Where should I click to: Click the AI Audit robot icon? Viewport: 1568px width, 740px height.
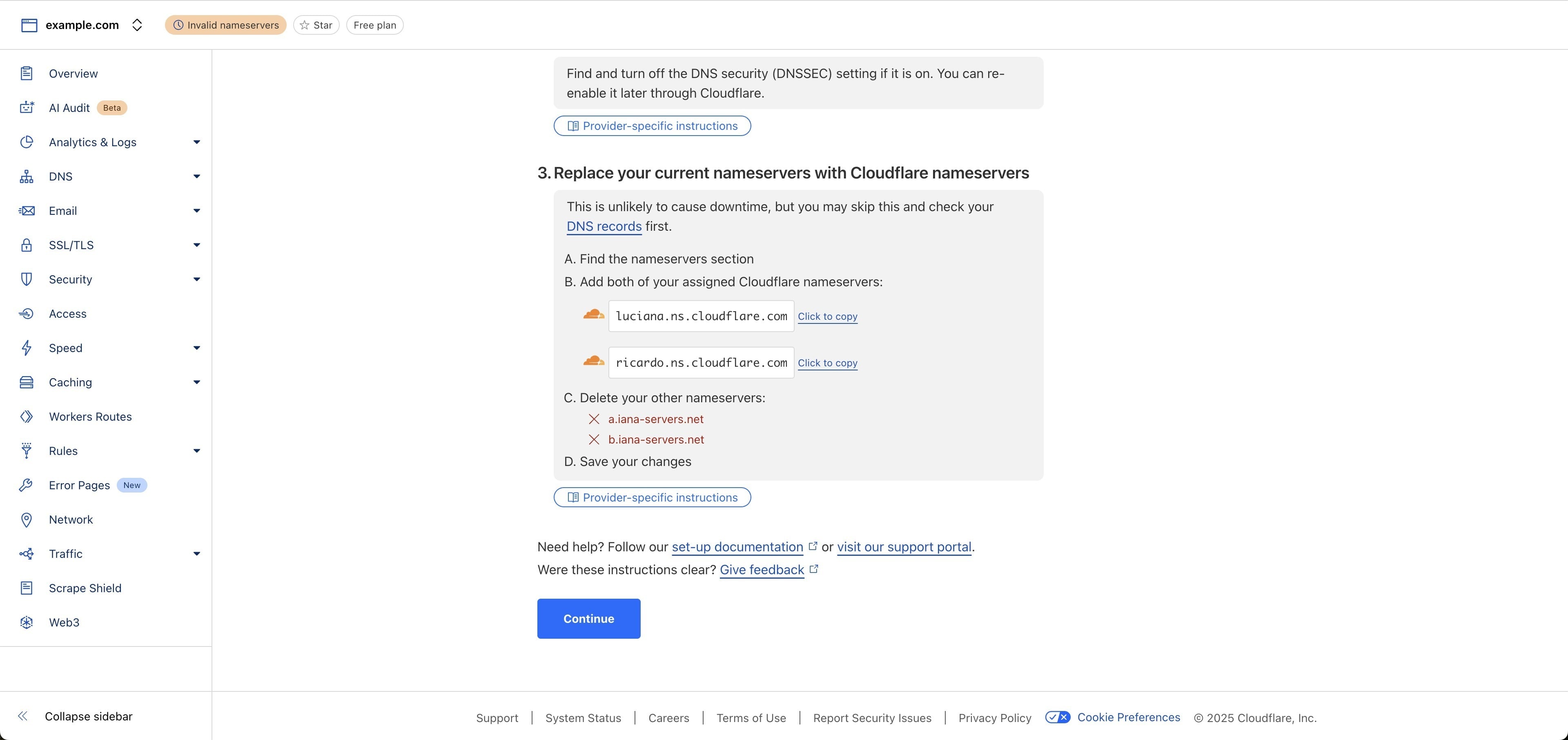(x=26, y=108)
